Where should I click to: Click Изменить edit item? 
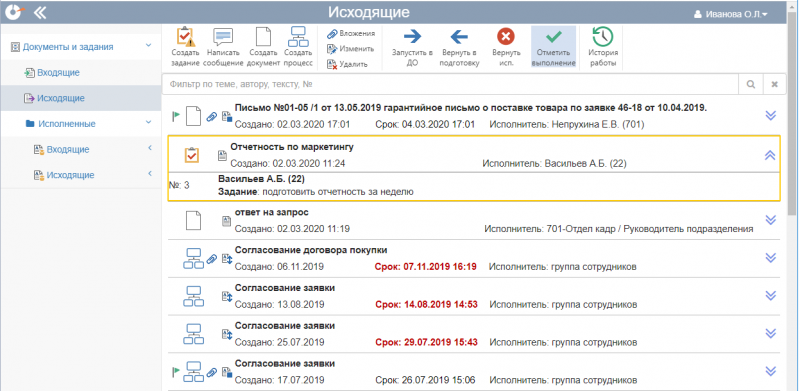click(351, 49)
